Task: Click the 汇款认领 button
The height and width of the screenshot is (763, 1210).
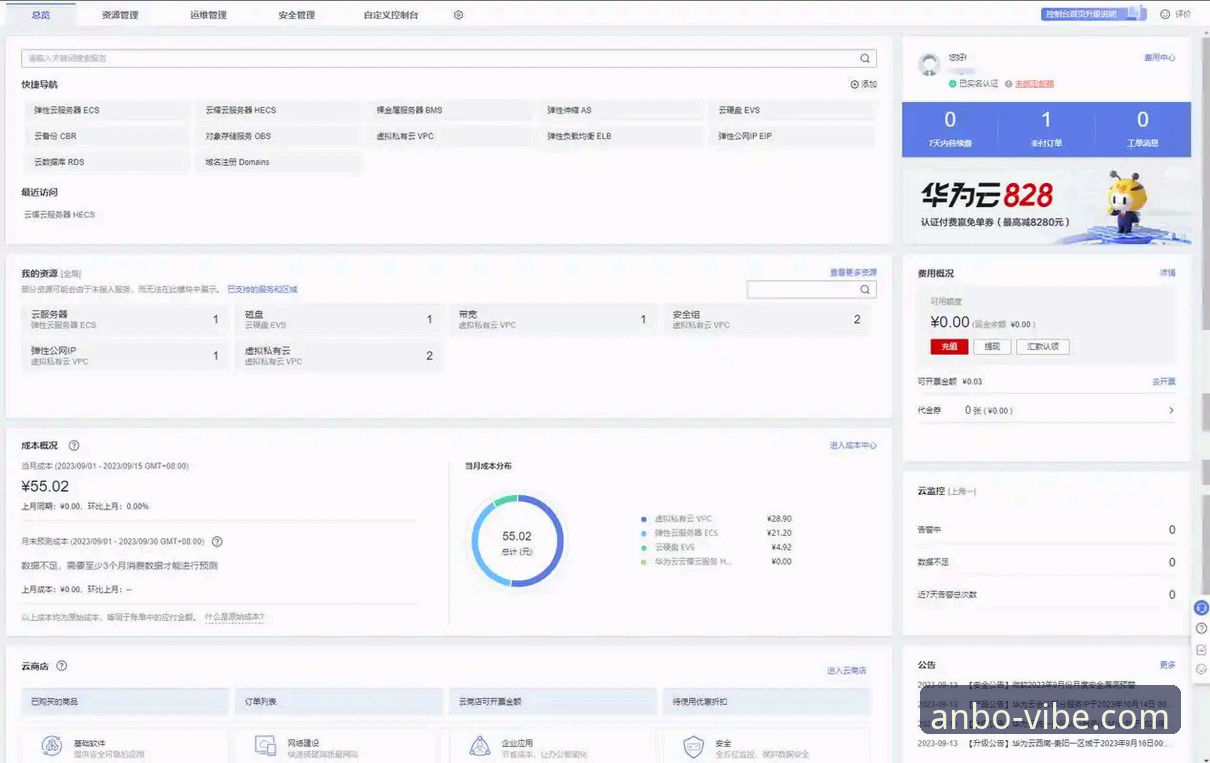Action: (1043, 347)
